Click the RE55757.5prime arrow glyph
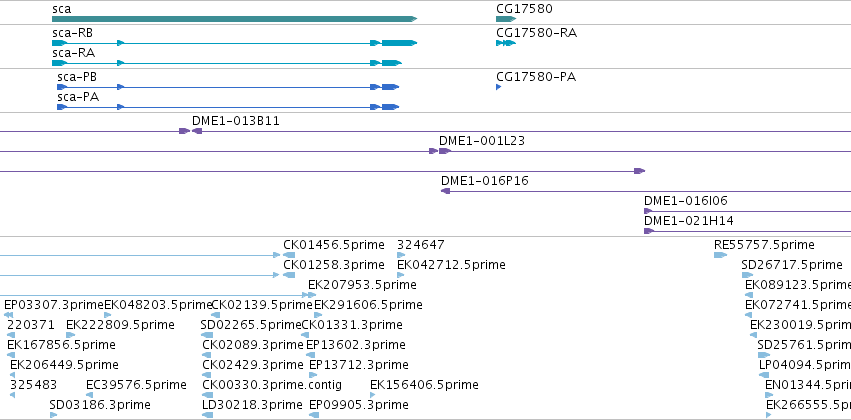This screenshot has width=851, height=420. [x=720, y=255]
